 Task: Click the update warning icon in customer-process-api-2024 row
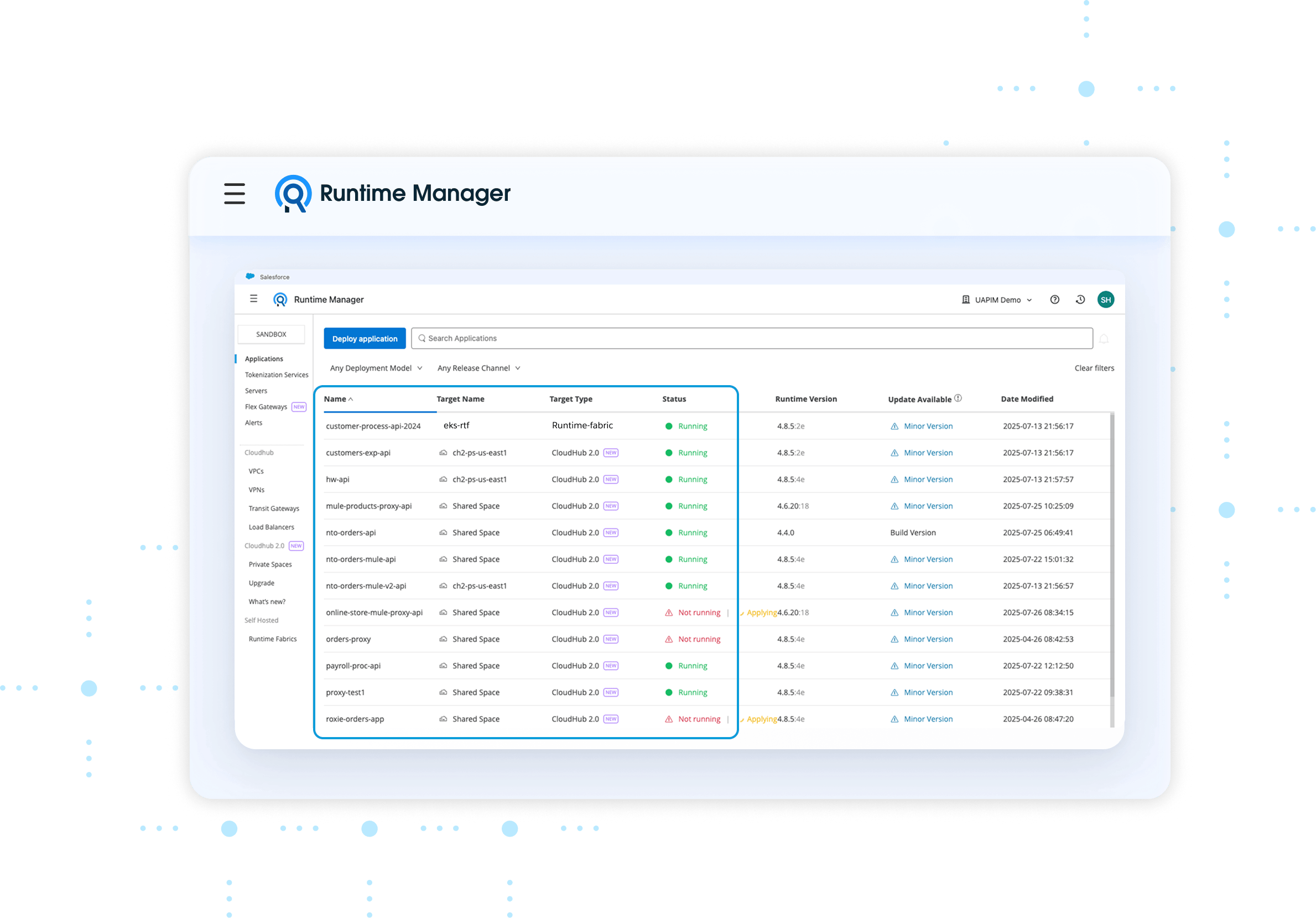click(x=894, y=426)
